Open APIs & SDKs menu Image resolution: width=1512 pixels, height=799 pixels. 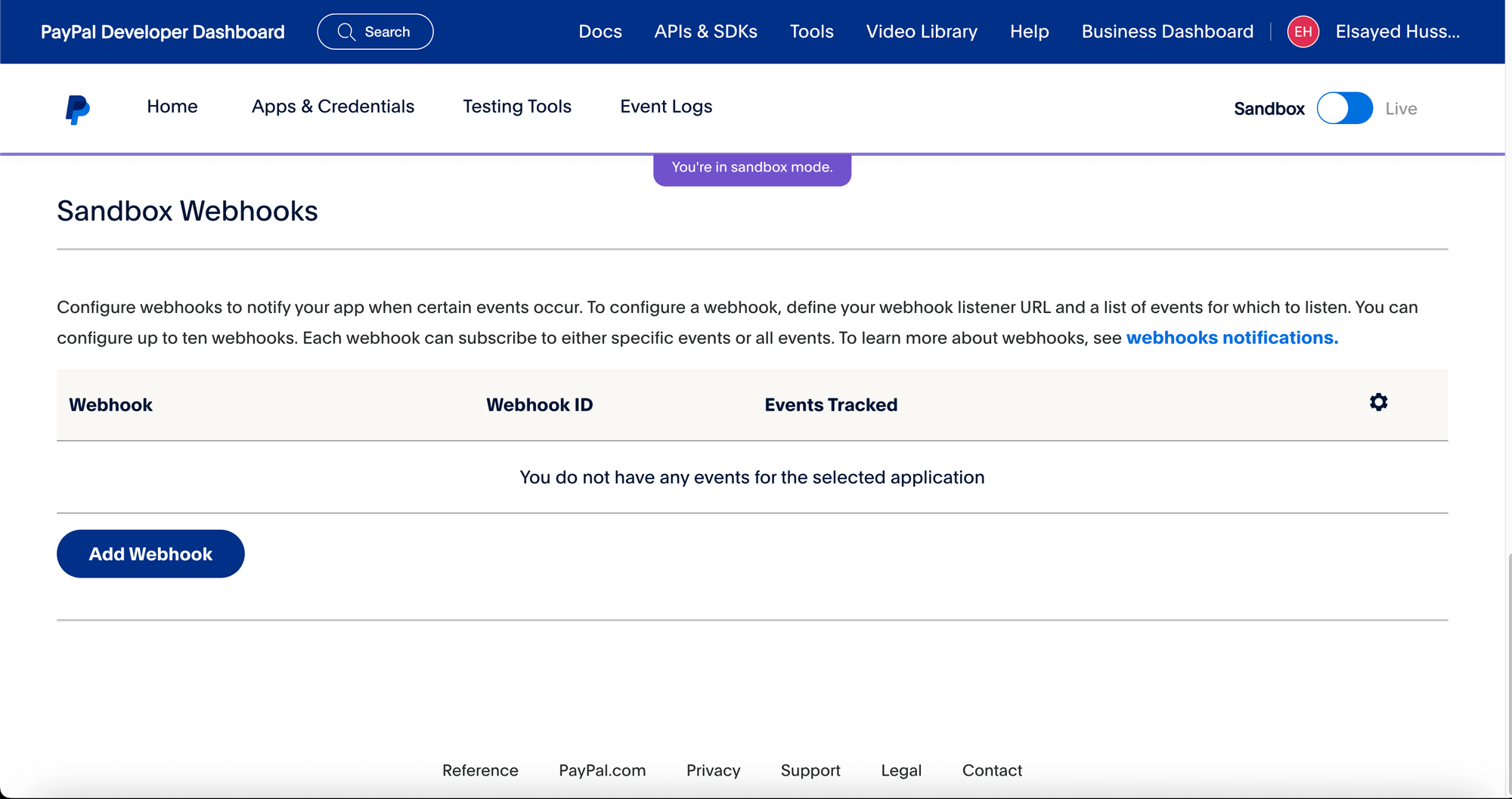coord(705,32)
